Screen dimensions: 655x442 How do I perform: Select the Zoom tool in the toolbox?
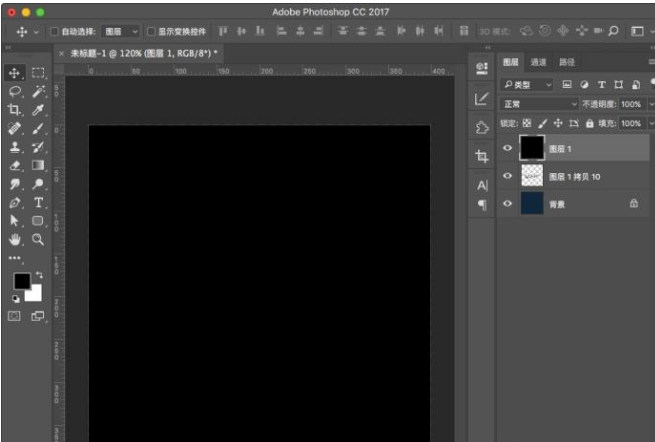pos(38,239)
